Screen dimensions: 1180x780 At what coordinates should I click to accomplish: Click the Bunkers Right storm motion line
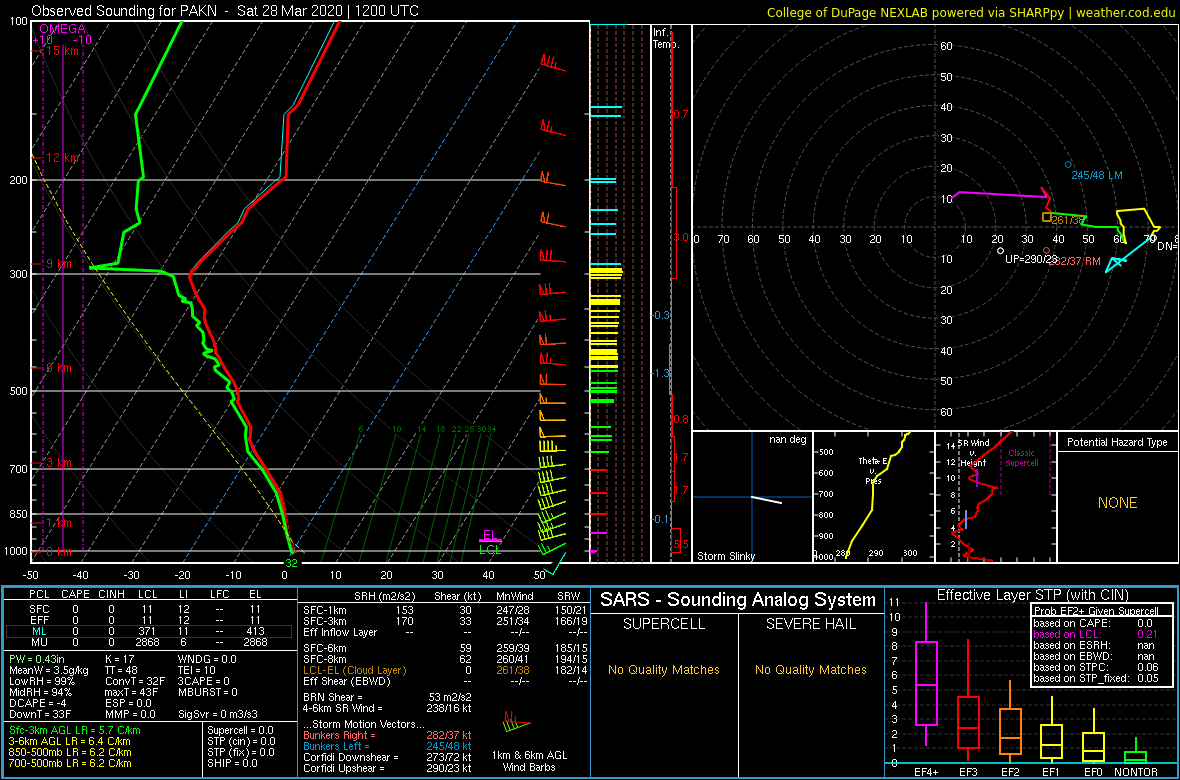click(387, 736)
